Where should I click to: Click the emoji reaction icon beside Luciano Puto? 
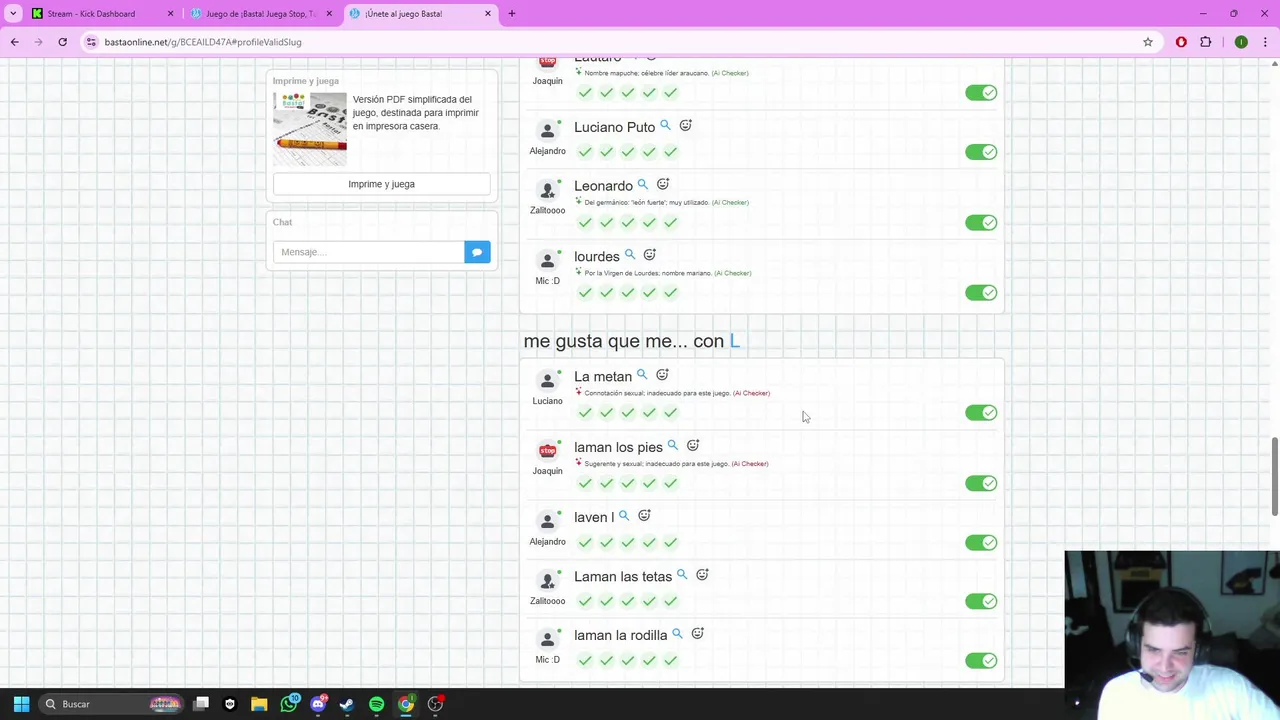click(x=686, y=126)
